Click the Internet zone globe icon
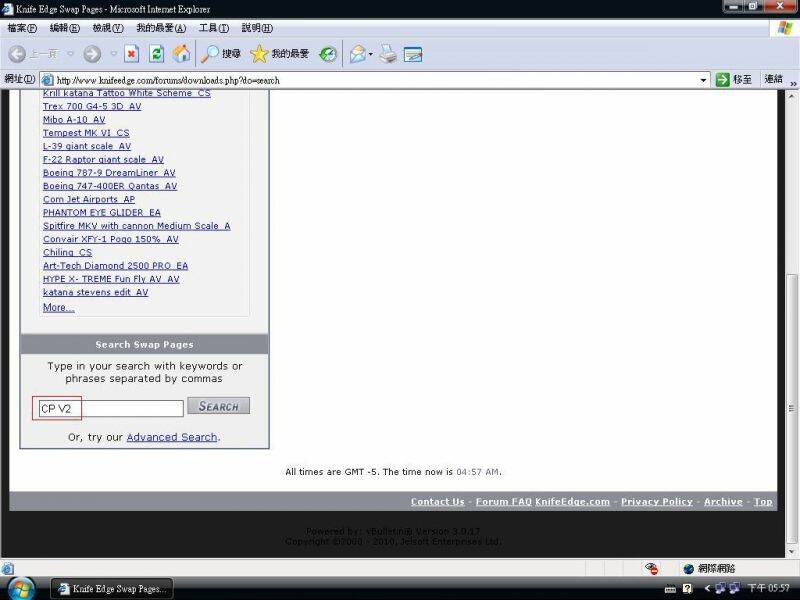The height and width of the screenshot is (600, 800). tap(689, 568)
